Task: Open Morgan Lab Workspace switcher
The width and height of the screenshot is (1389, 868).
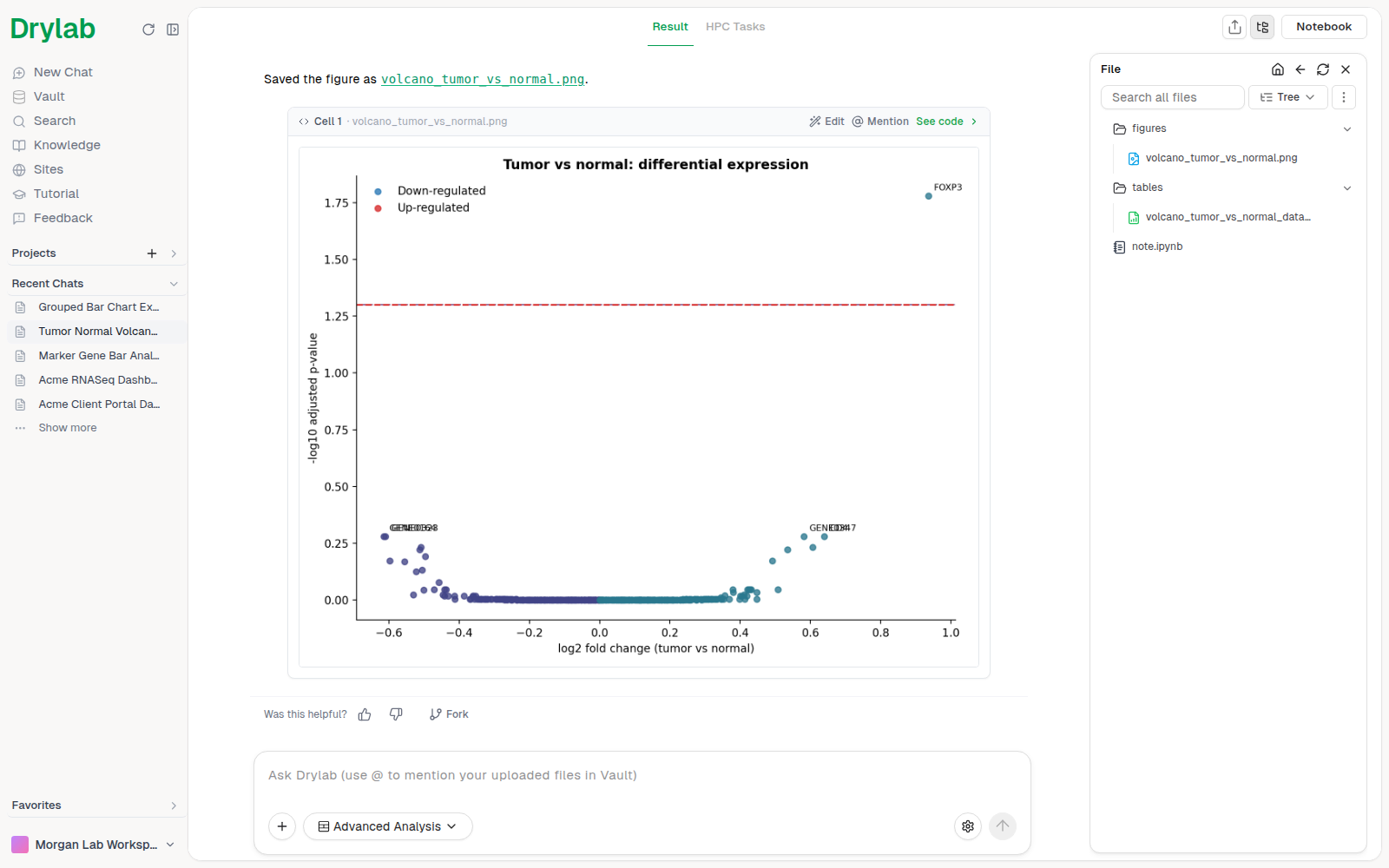Action: 93,845
